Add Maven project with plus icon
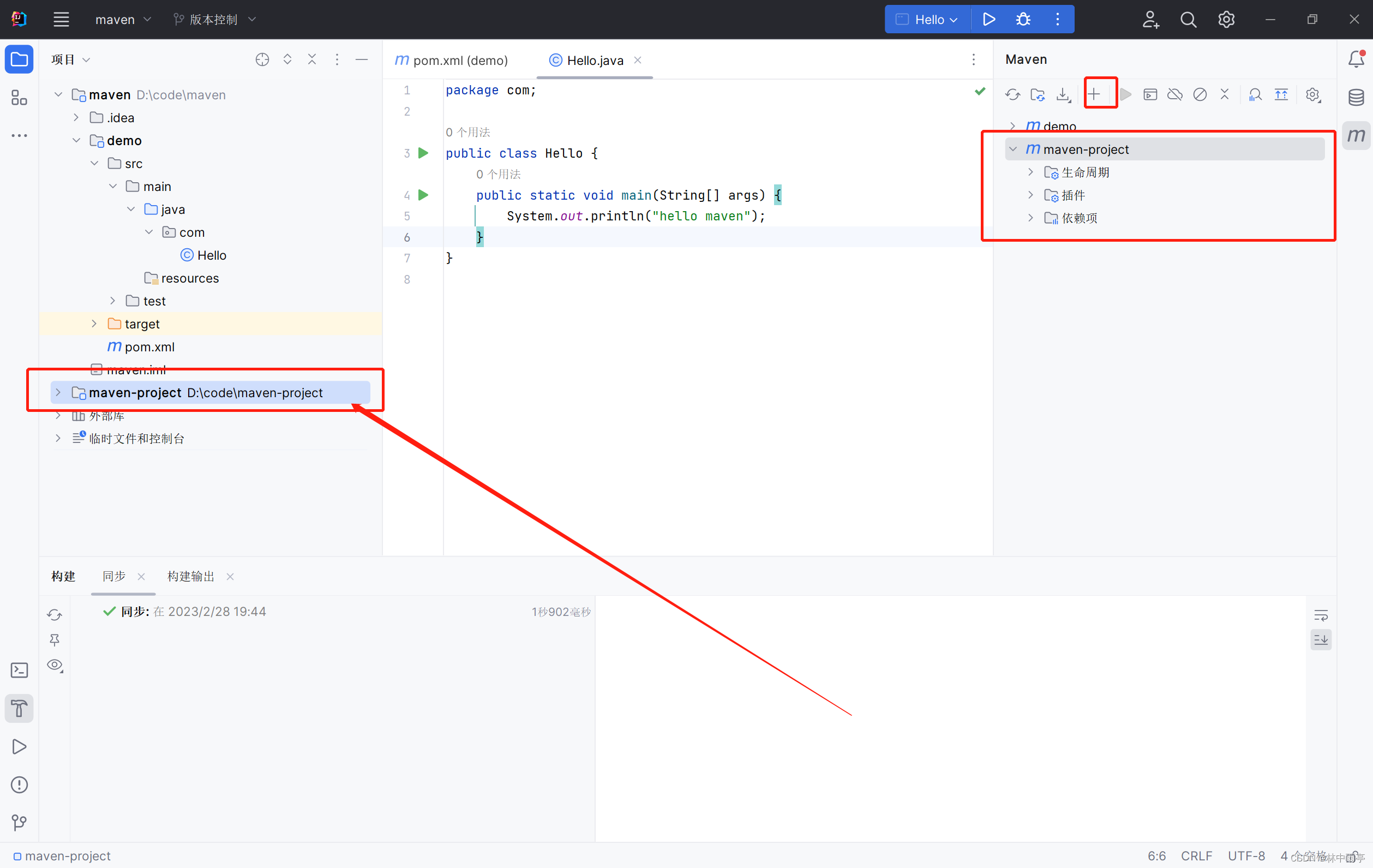The image size is (1373, 868). point(1094,94)
